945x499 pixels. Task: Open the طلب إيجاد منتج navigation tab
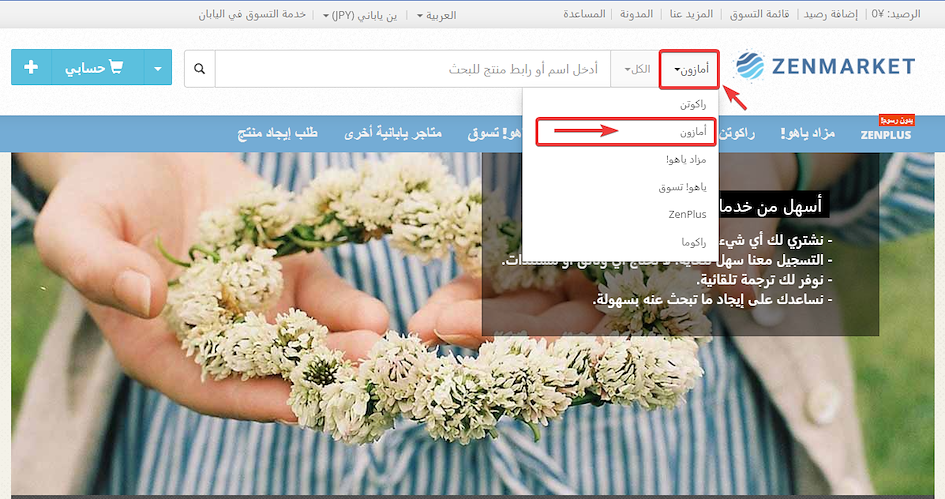(x=277, y=133)
